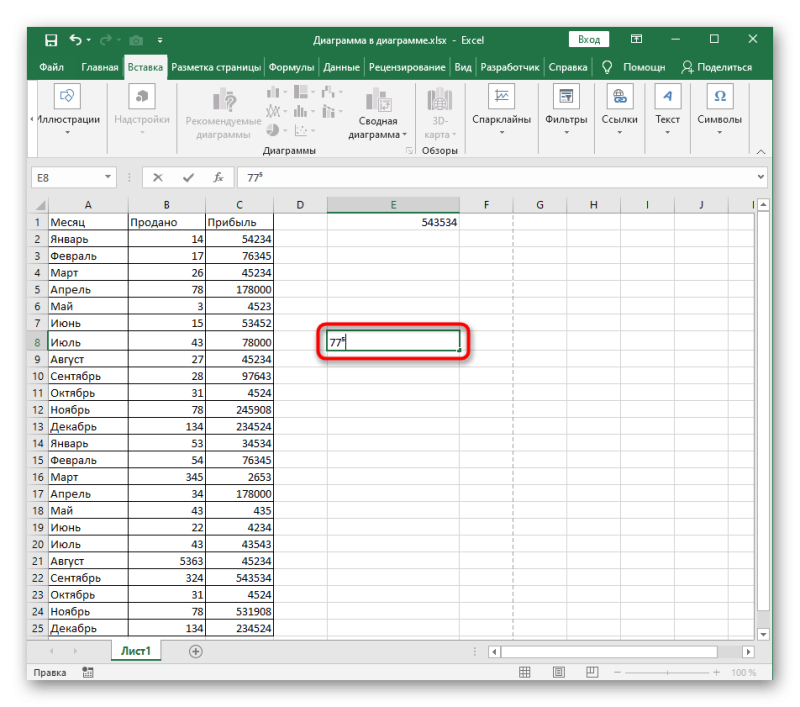Image resolution: width=800 pixels, height=707 pixels.
Task: Click the cell Сентябрь in row 10
Action: coord(88,376)
